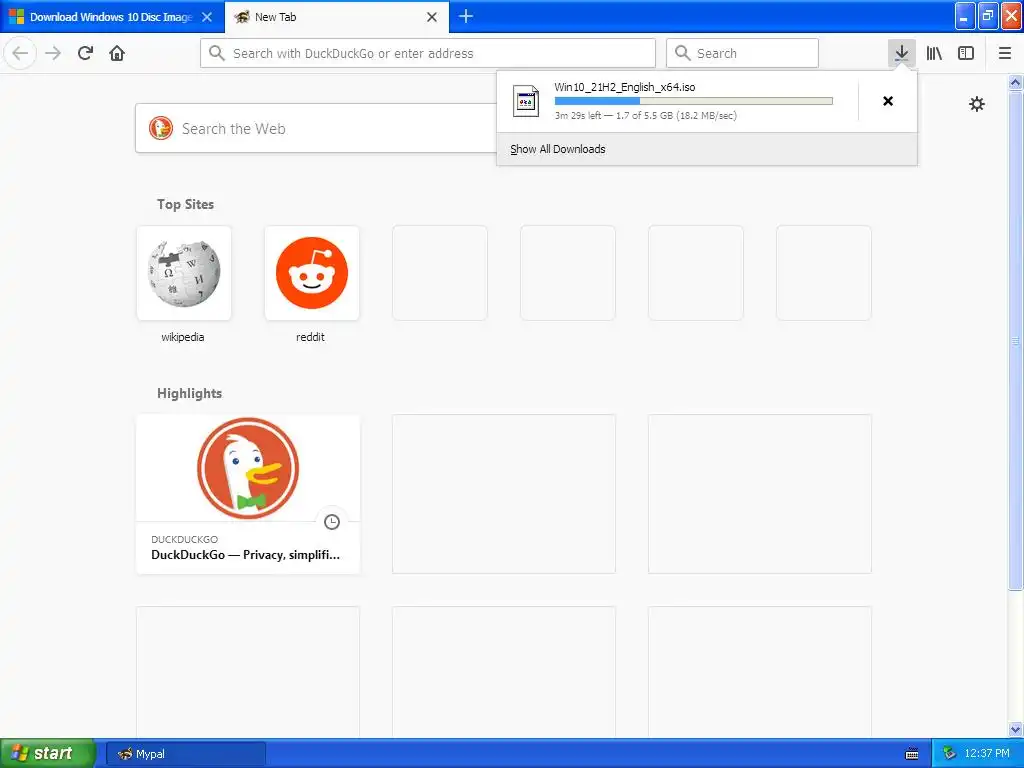
Task: Close the New Tab tab
Action: coord(432,17)
